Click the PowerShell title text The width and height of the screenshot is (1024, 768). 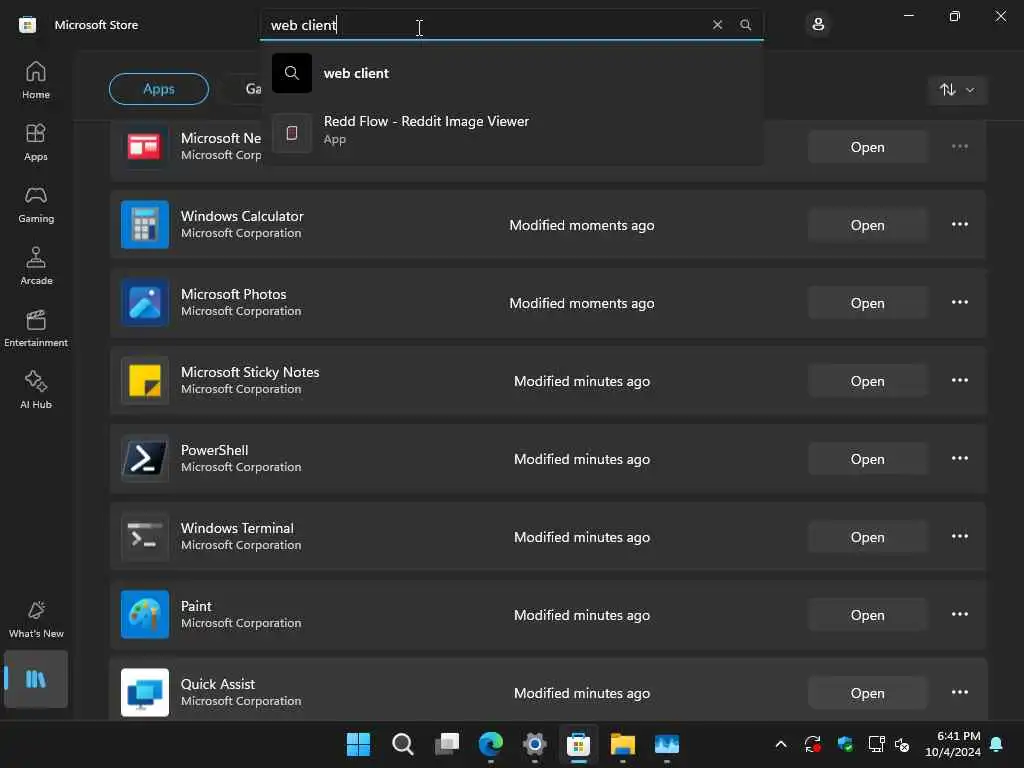214,450
